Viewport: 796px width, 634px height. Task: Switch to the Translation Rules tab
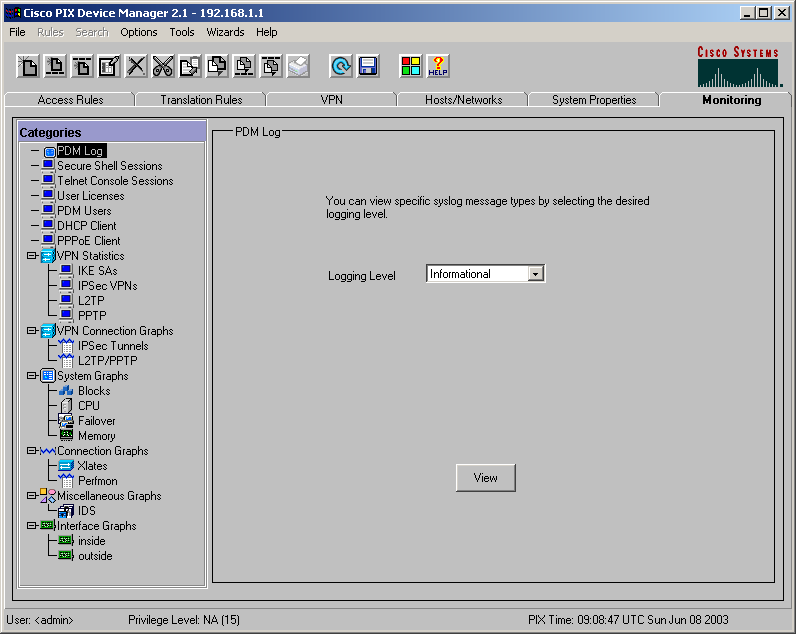[x=201, y=99]
